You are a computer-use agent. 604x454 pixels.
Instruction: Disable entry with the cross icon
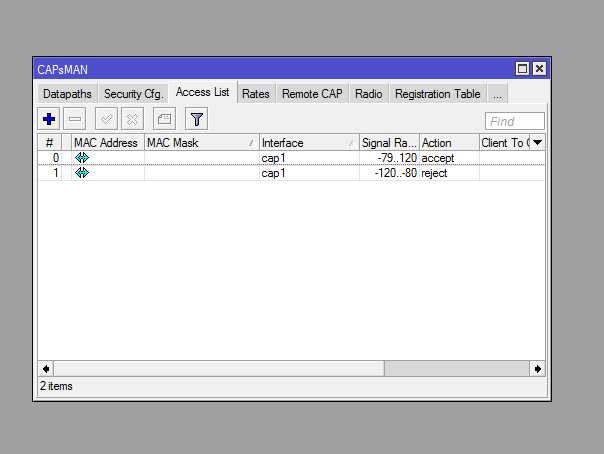point(132,119)
